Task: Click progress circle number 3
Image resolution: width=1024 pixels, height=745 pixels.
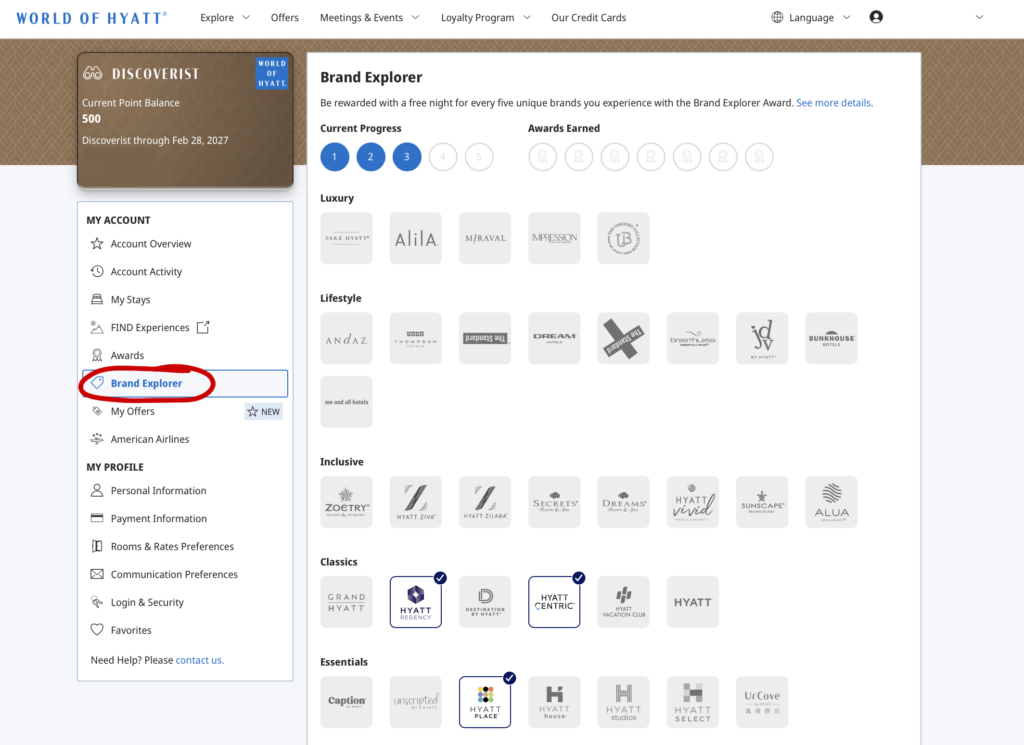Action: (407, 157)
